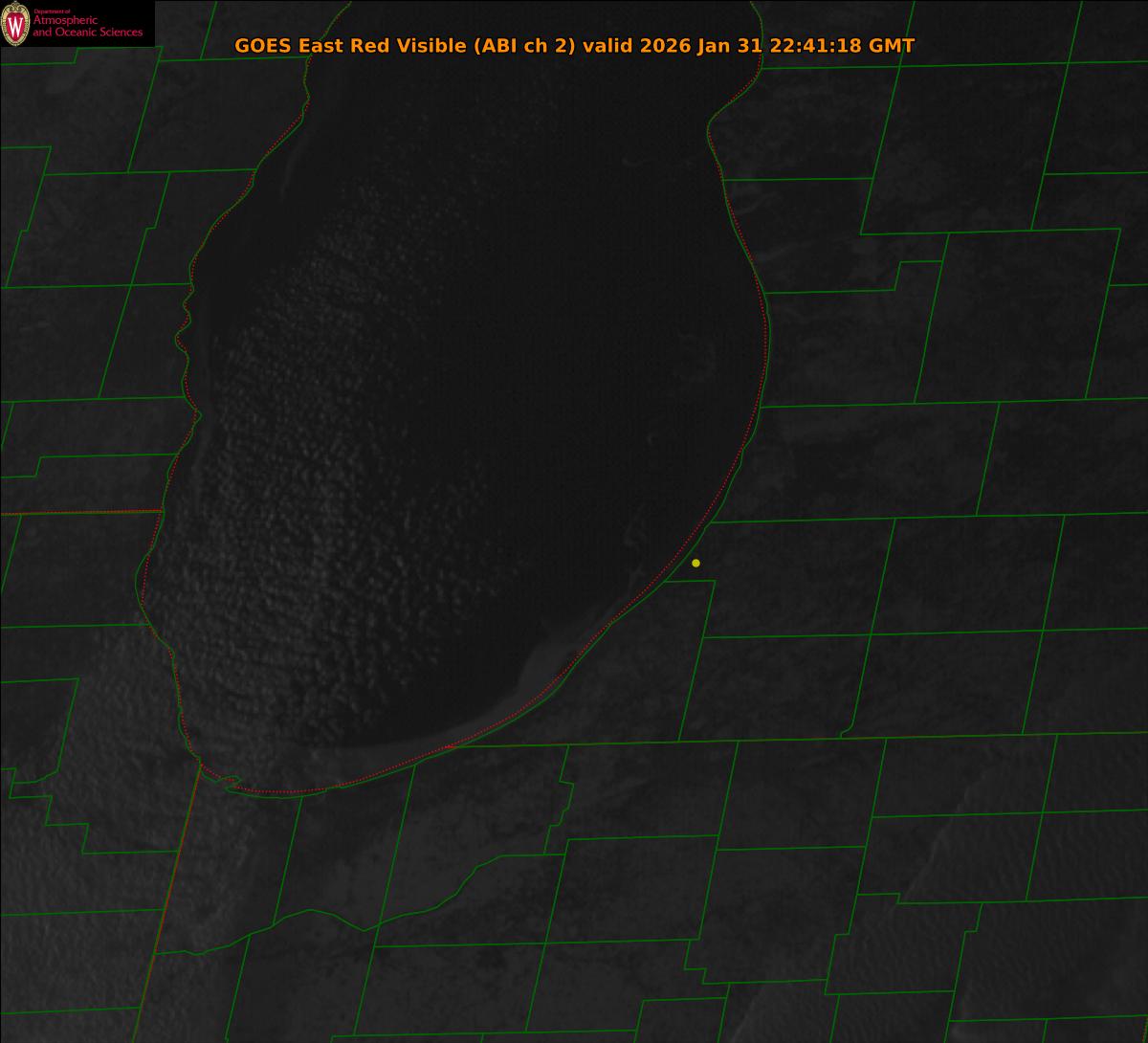The height and width of the screenshot is (1043, 1148).
Task: Click the small harbor notch on the southern shore
Action: click(x=228, y=783)
